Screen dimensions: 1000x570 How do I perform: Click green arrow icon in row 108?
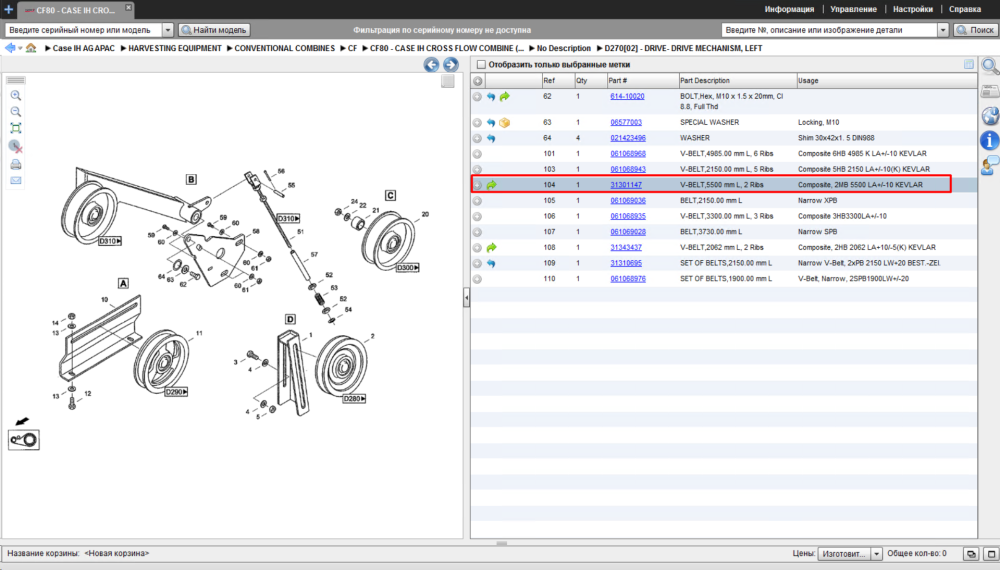(x=492, y=247)
